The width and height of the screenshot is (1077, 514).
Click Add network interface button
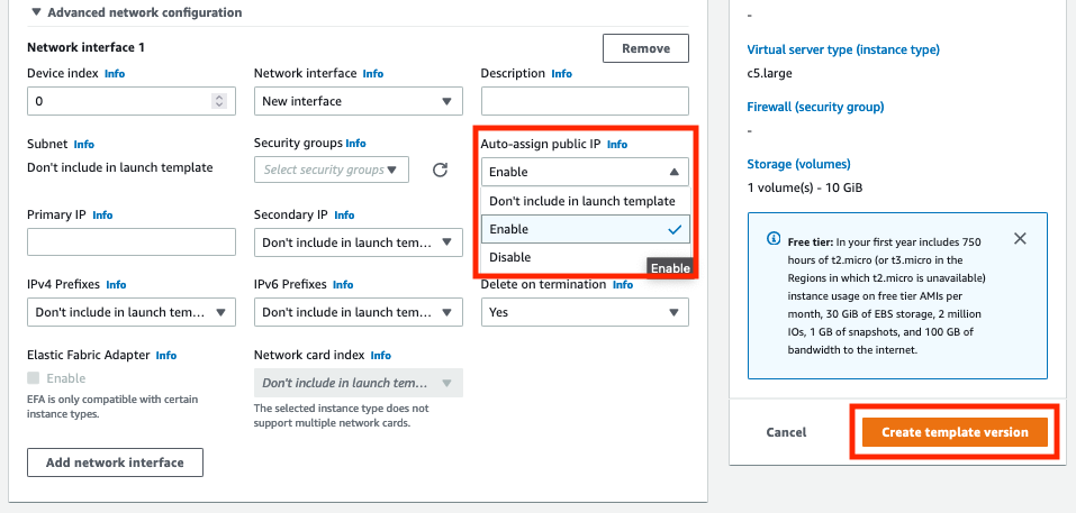115,462
